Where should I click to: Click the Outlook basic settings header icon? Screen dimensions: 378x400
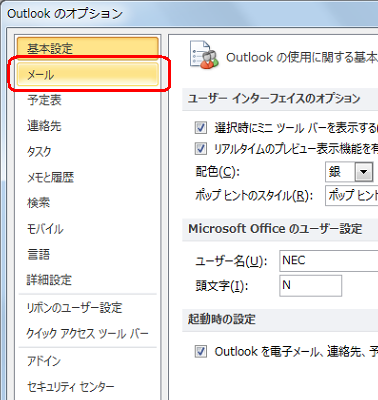pos(204,55)
